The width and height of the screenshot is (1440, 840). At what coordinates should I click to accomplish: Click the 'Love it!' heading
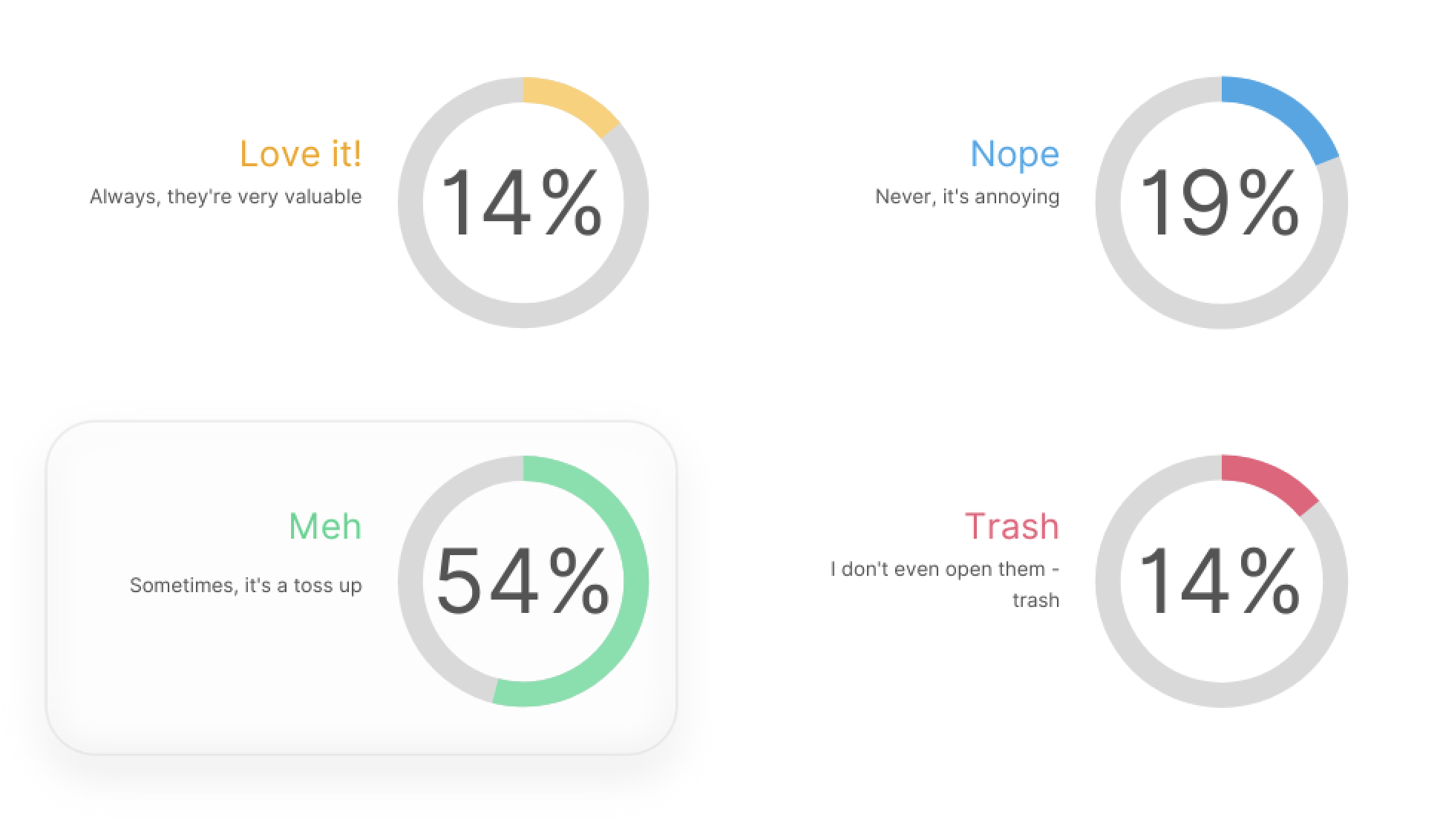click(x=301, y=154)
